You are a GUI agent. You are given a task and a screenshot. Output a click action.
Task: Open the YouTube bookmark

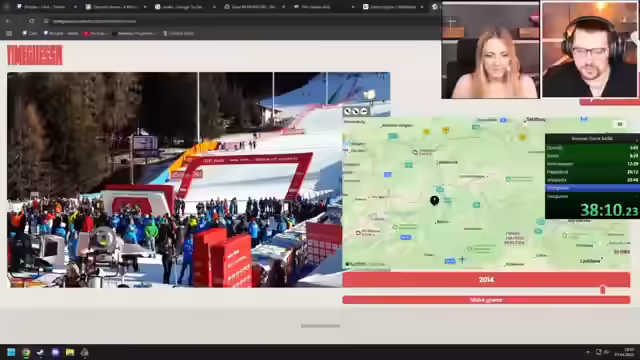click(x=95, y=33)
